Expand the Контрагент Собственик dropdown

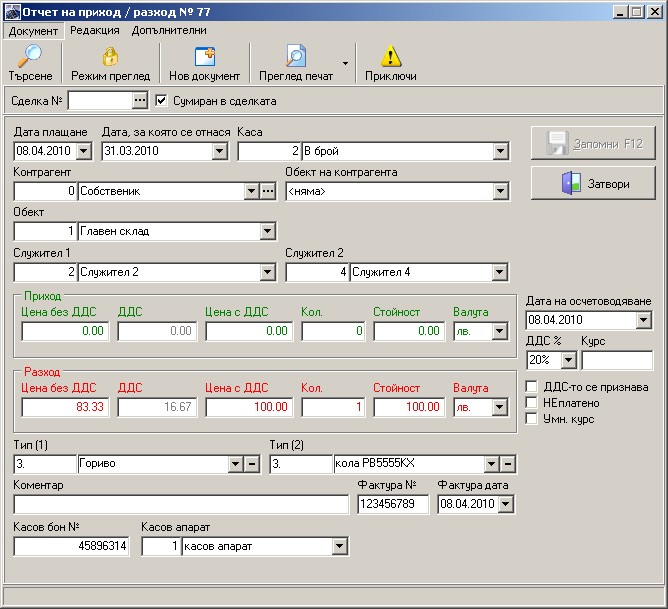(x=251, y=191)
